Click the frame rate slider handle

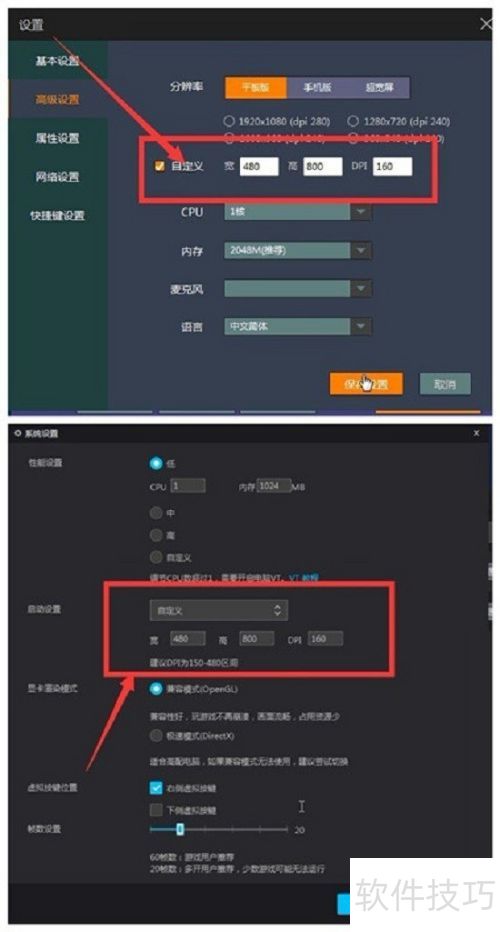(x=180, y=829)
